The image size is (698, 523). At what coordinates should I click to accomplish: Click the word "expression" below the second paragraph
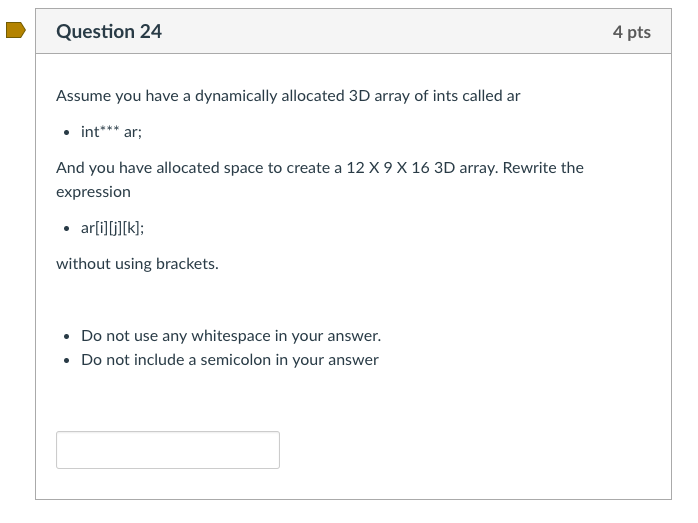click(93, 191)
